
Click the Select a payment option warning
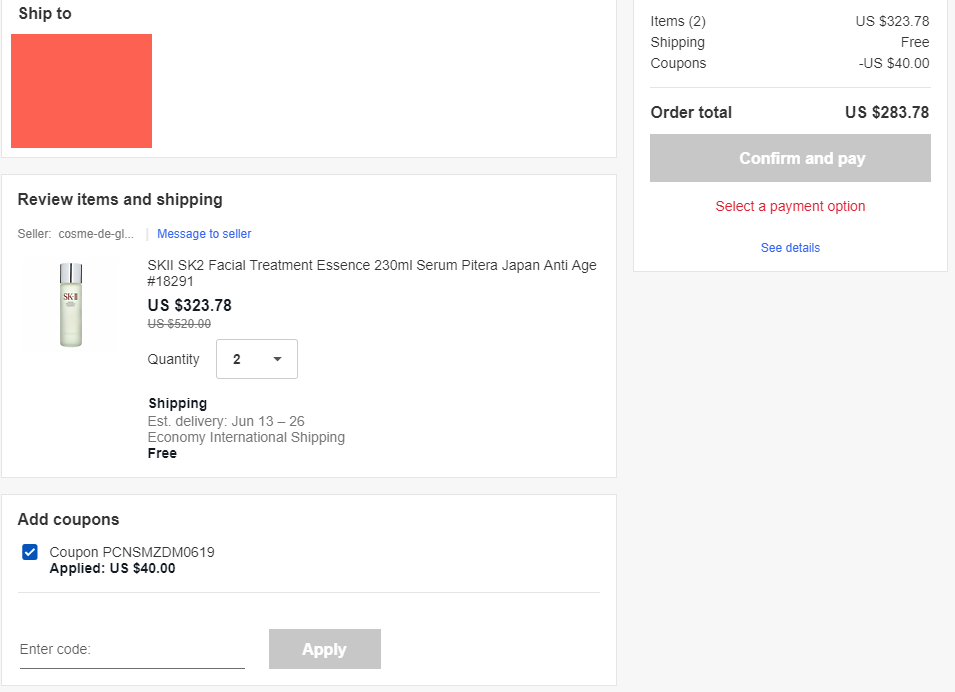[x=790, y=207]
